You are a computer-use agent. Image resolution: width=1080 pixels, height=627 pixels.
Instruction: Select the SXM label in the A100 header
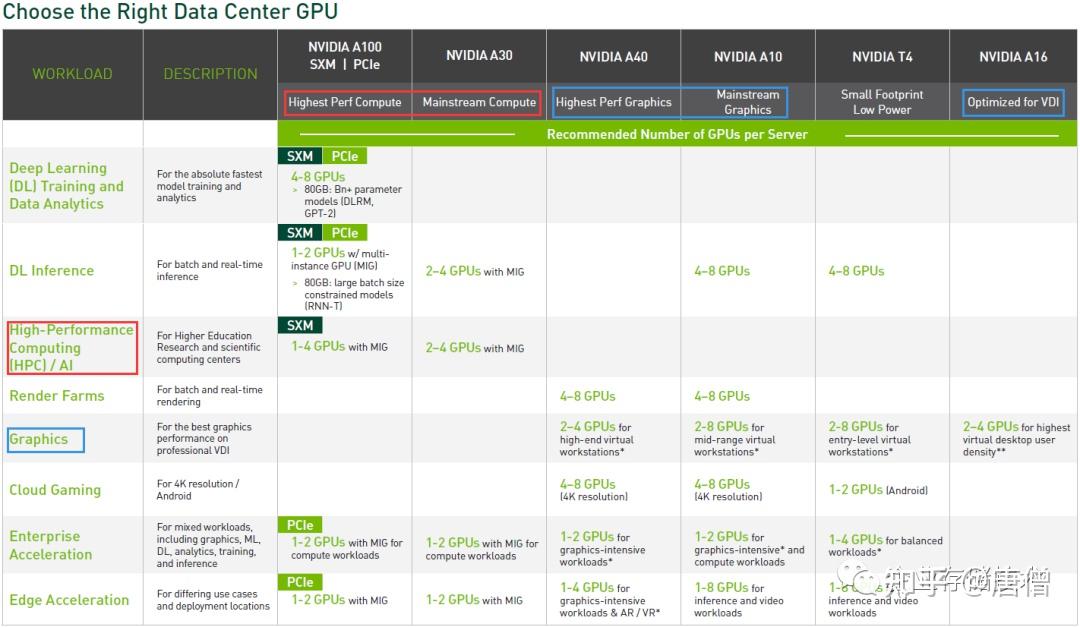pos(324,63)
